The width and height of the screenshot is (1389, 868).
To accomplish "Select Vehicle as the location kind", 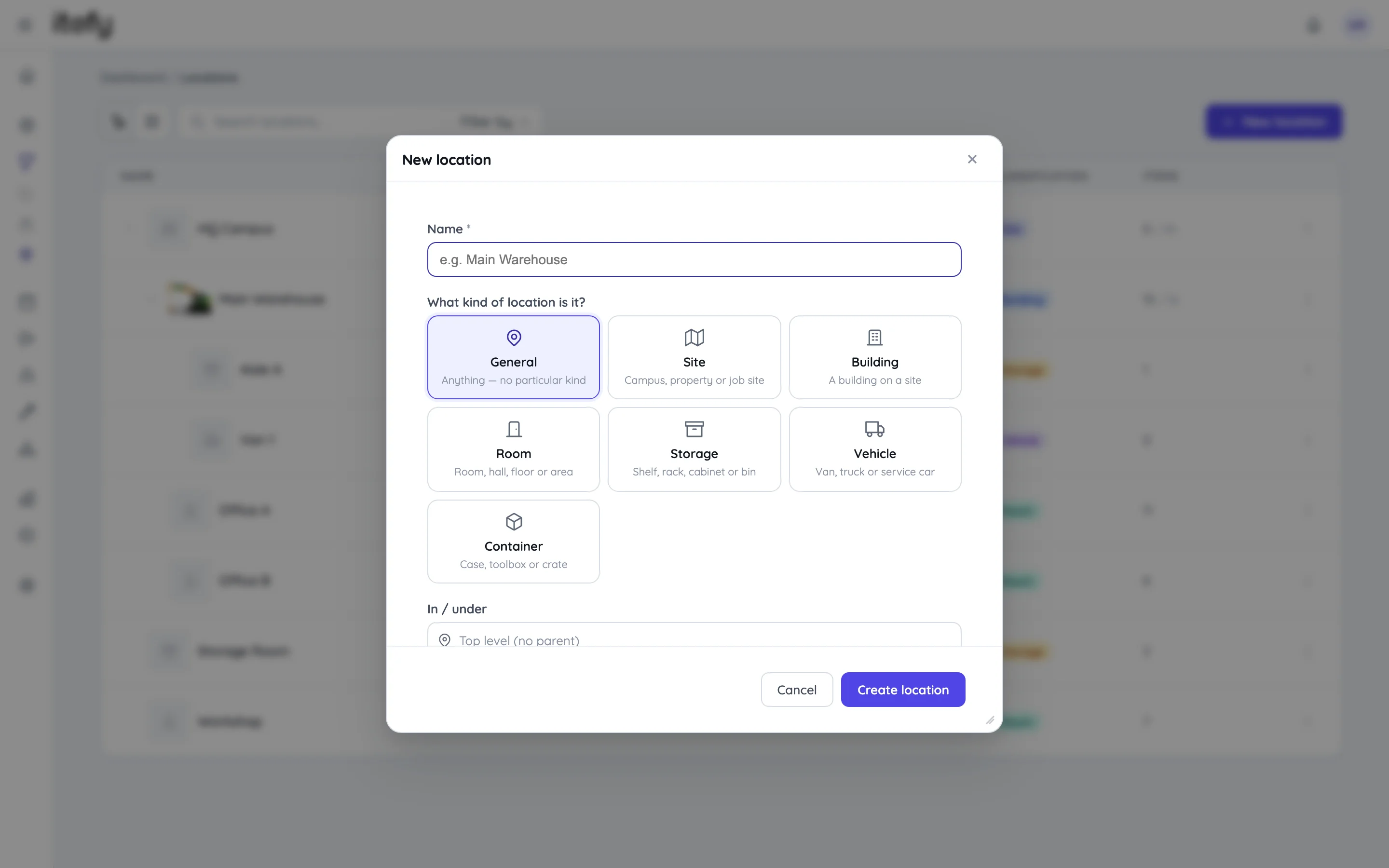I will pos(875,449).
